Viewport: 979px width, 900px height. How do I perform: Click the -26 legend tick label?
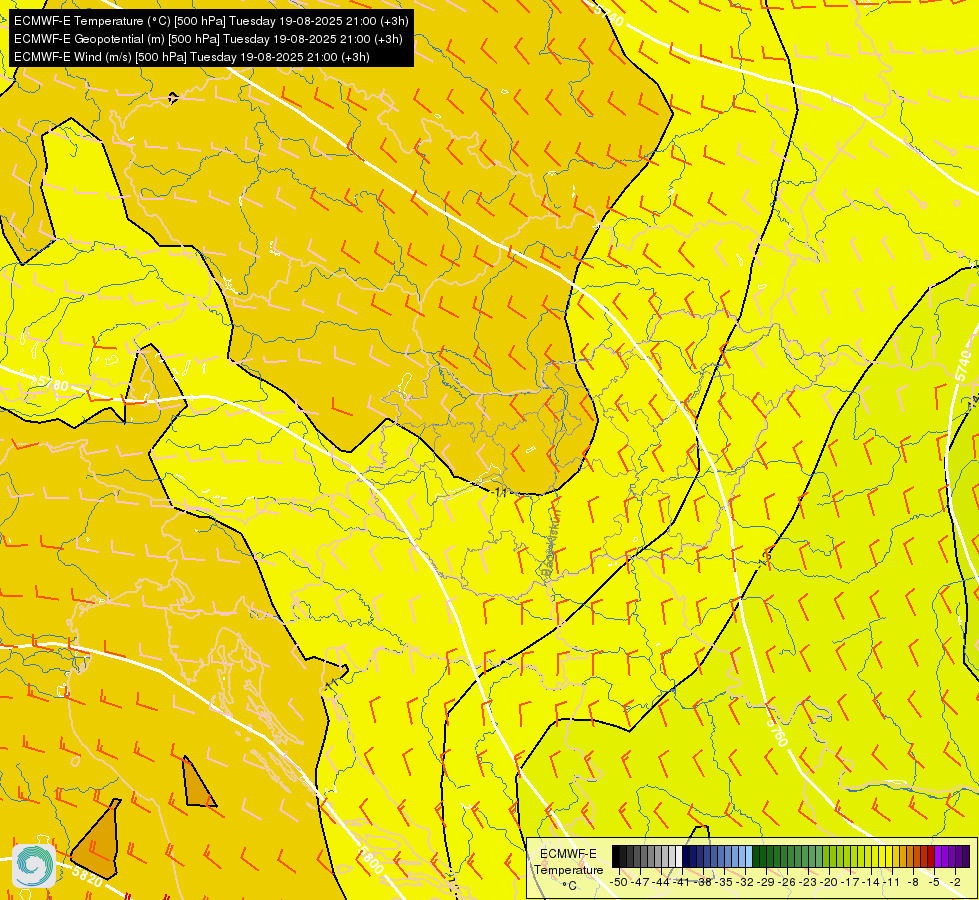coord(787,883)
